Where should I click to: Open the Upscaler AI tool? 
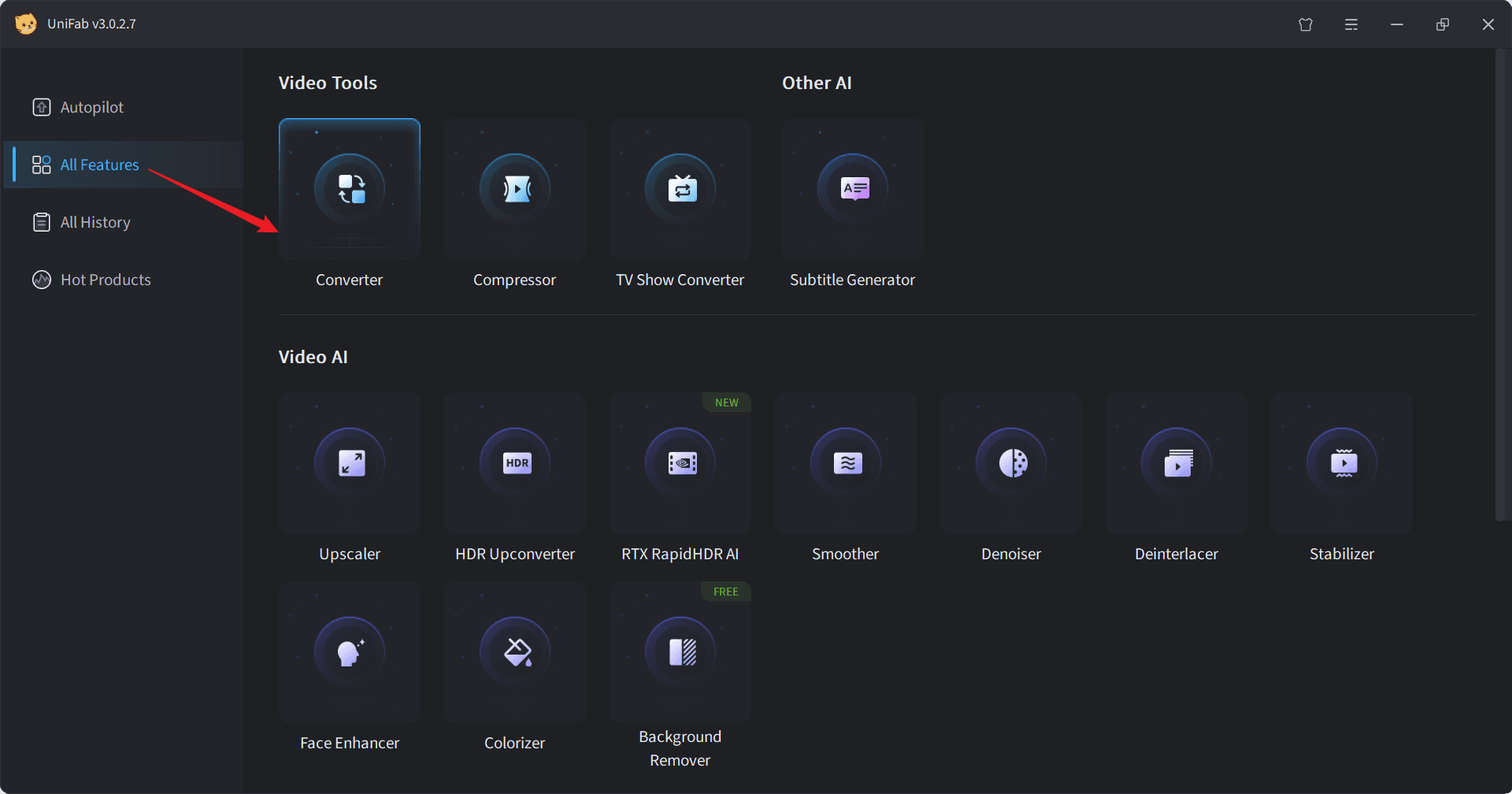(x=349, y=464)
